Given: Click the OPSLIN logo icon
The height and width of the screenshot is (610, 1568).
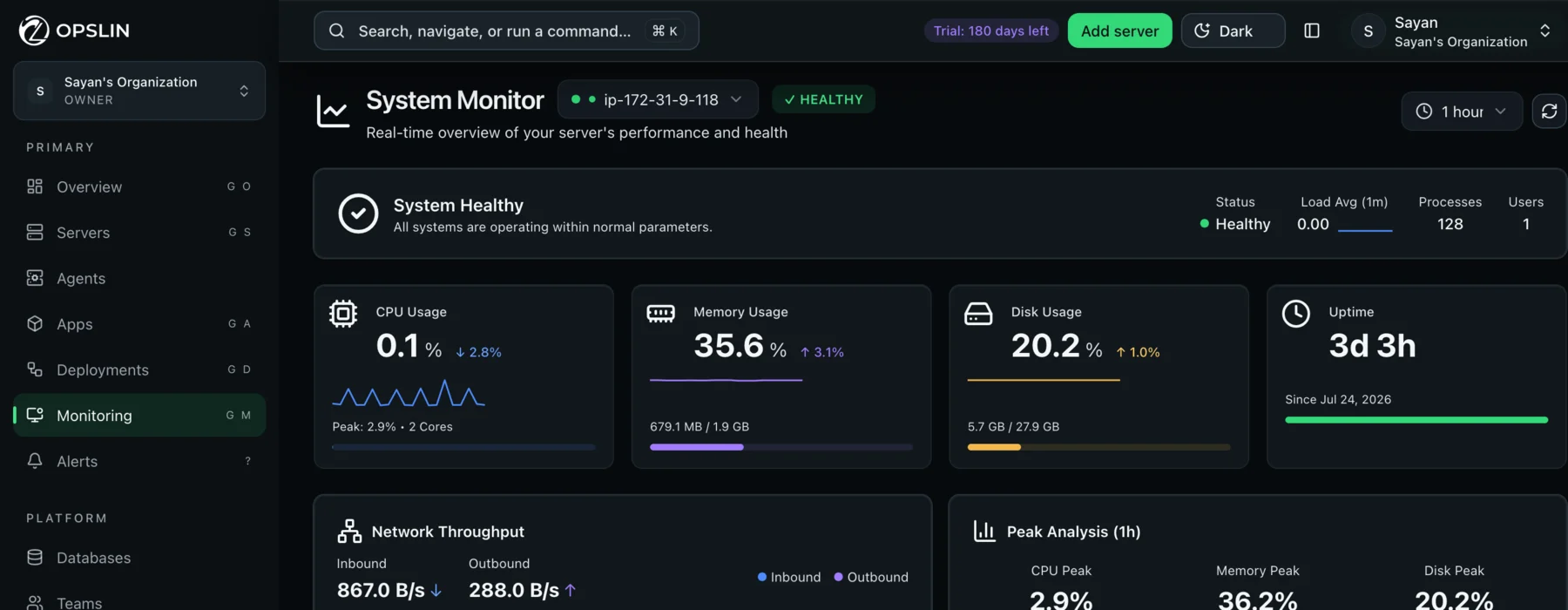Looking at the screenshot, I should [x=34, y=30].
